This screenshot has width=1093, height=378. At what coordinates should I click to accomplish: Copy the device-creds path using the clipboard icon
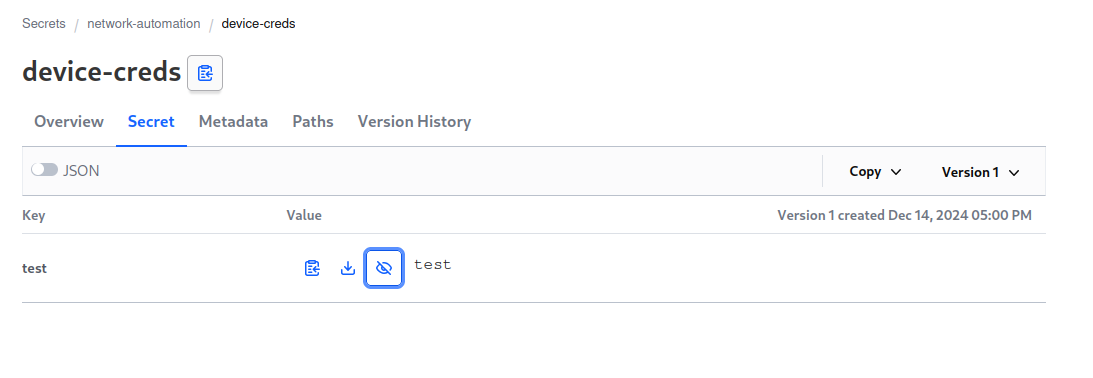[205, 73]
